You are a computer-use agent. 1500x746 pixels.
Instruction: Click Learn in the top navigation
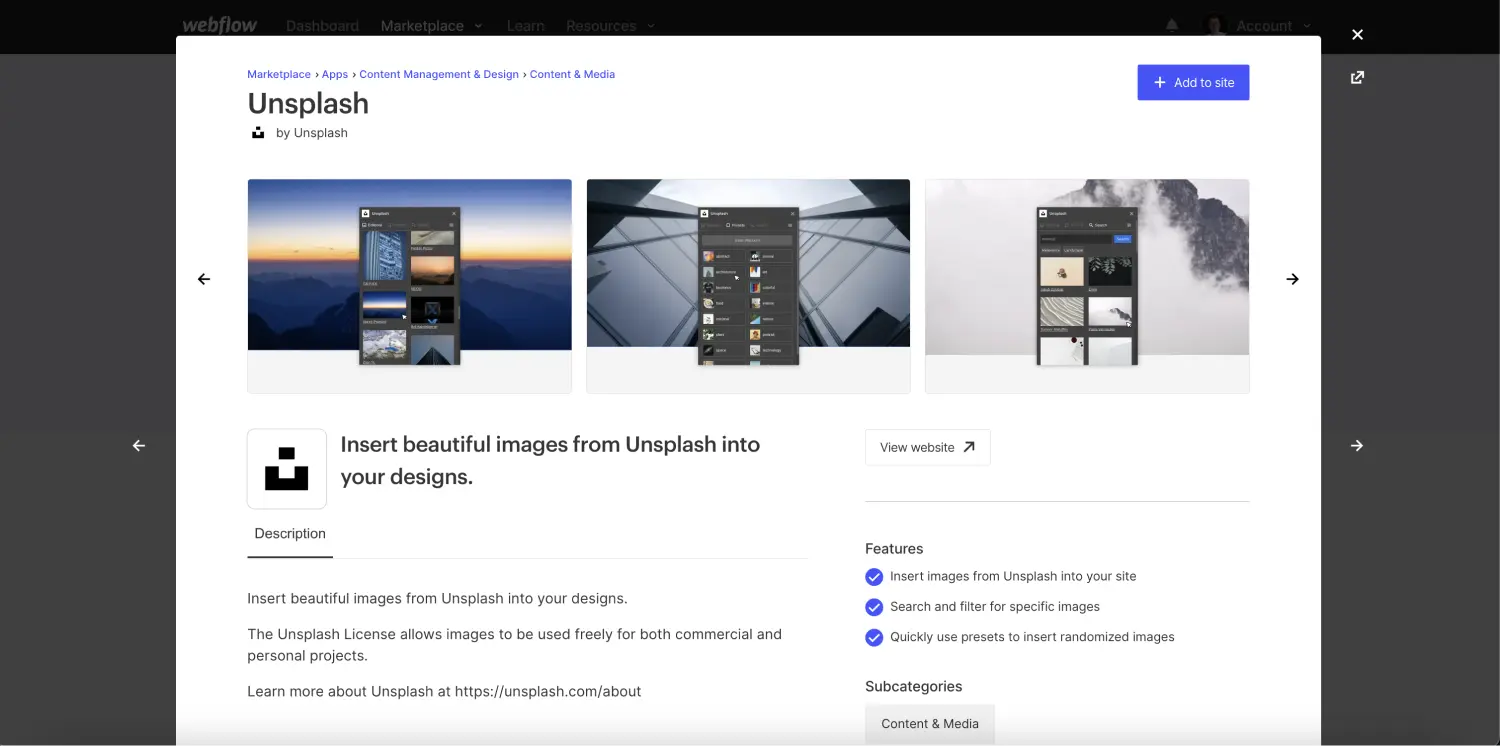[x=525, y=25]
